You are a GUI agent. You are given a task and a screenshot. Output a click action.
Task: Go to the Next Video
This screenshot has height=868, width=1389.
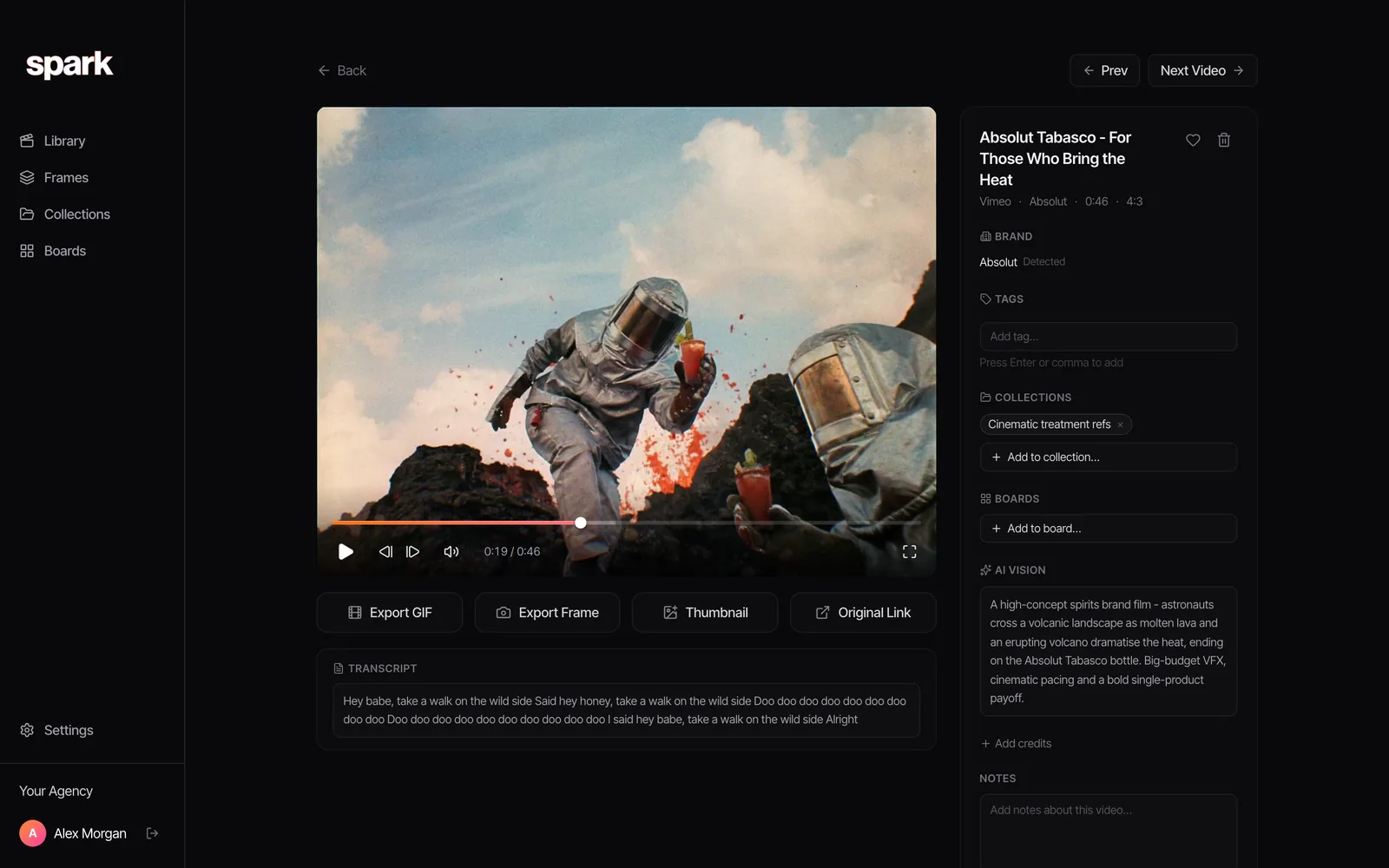[1202, 70]
